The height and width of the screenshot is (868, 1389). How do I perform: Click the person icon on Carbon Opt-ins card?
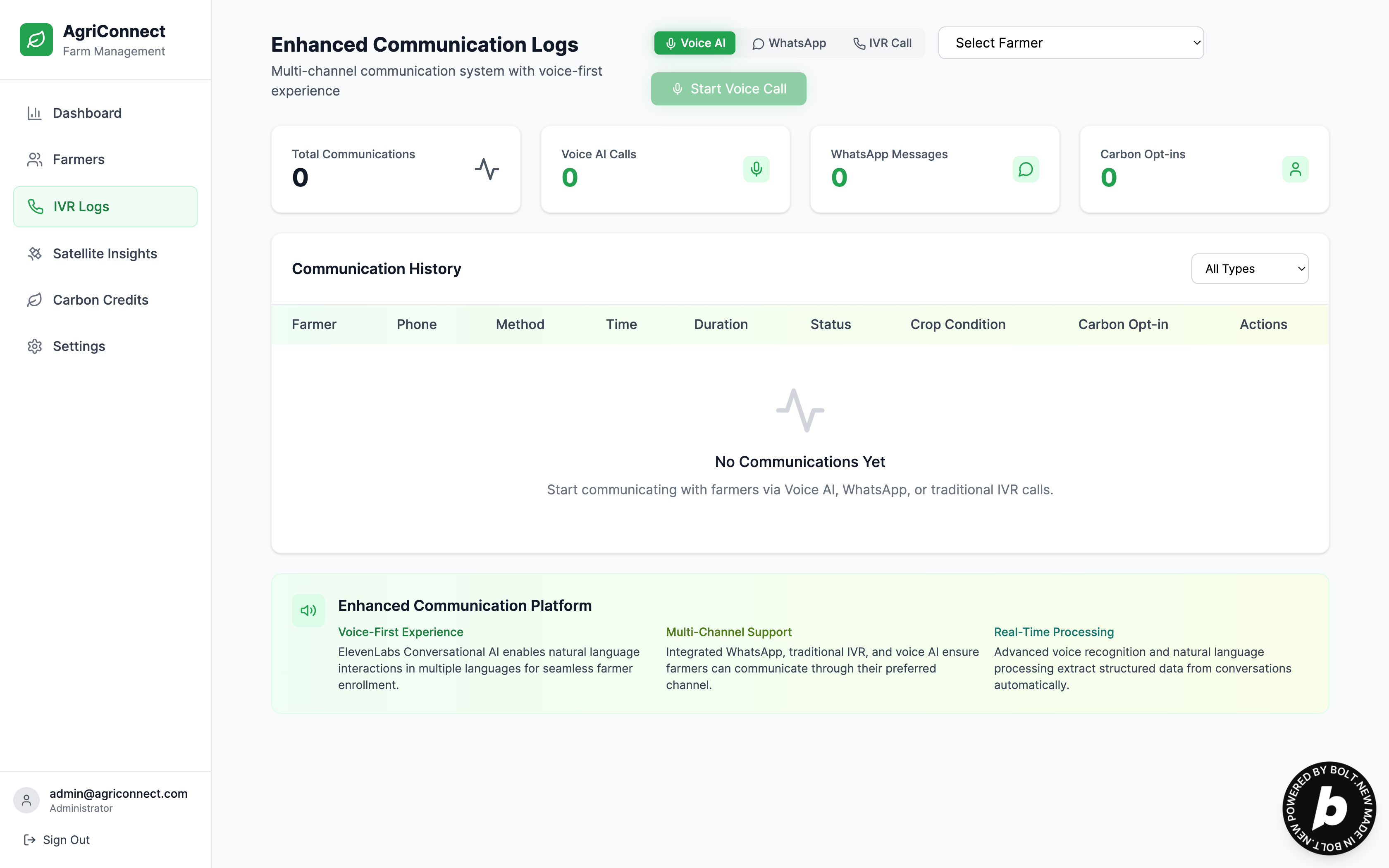(1295, 169)
